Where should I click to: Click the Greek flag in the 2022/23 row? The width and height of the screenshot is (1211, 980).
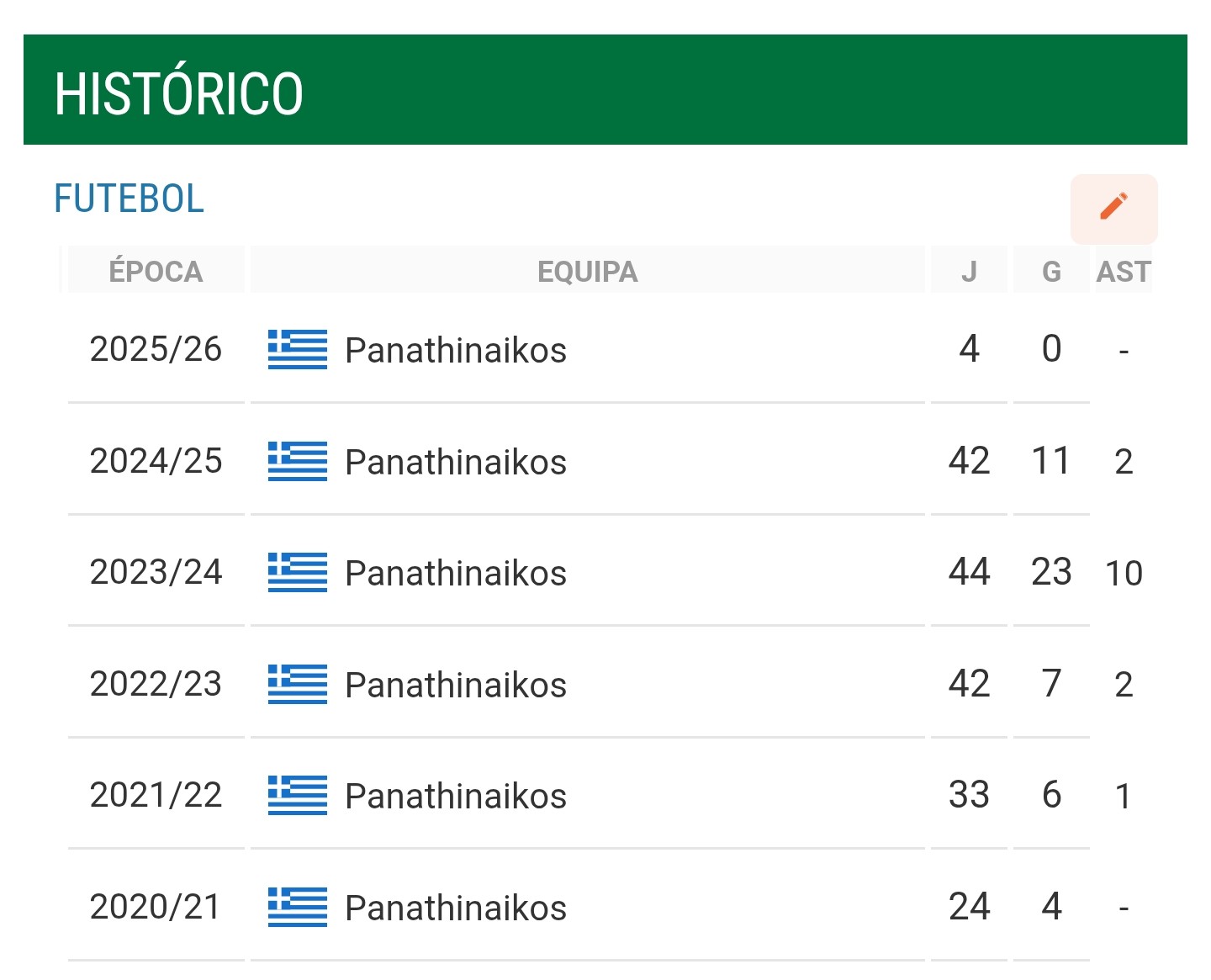click(297, 684)
